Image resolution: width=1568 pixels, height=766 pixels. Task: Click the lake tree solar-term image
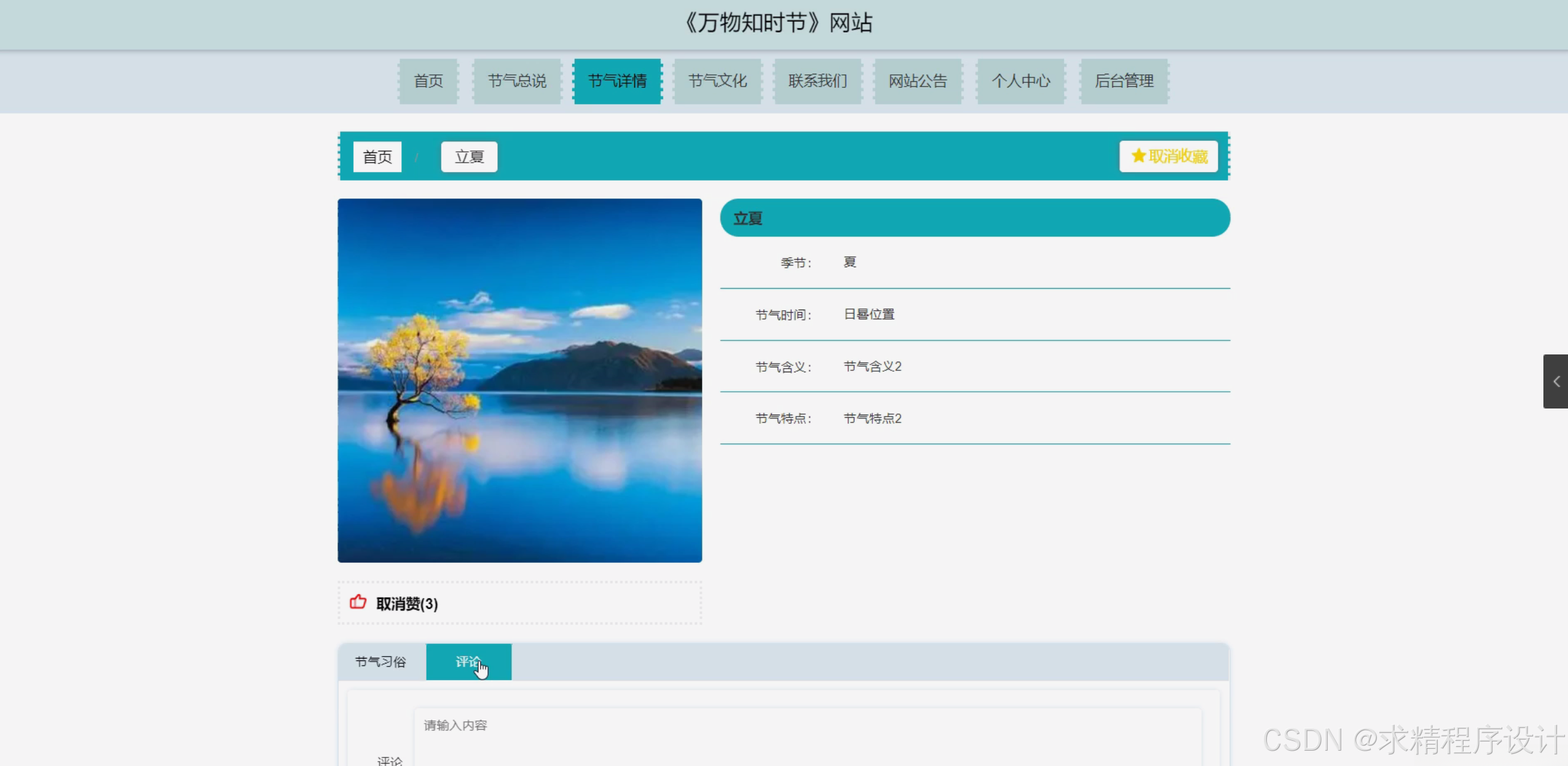point(519,380)
